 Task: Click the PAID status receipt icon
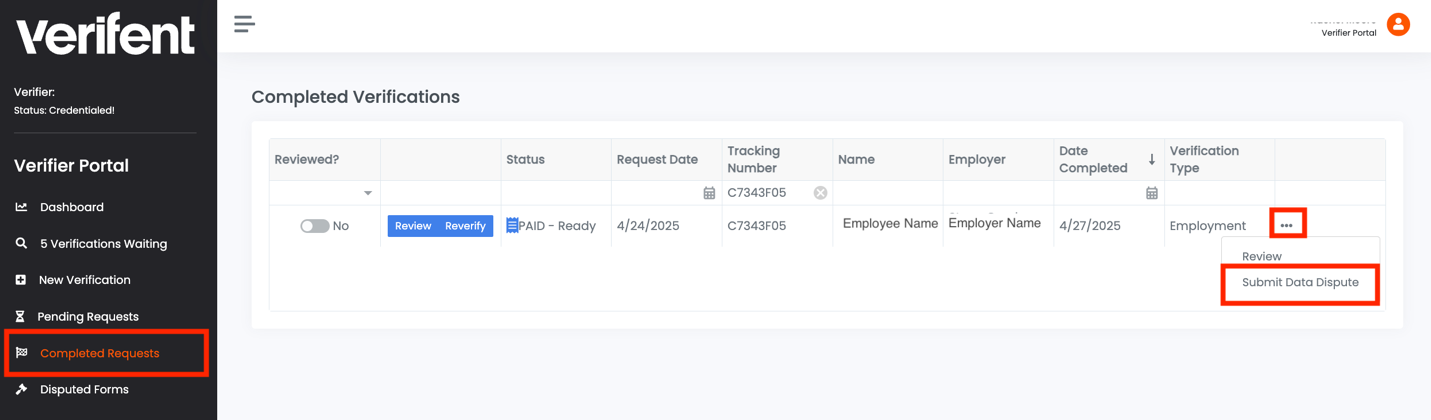pos(512,226)
